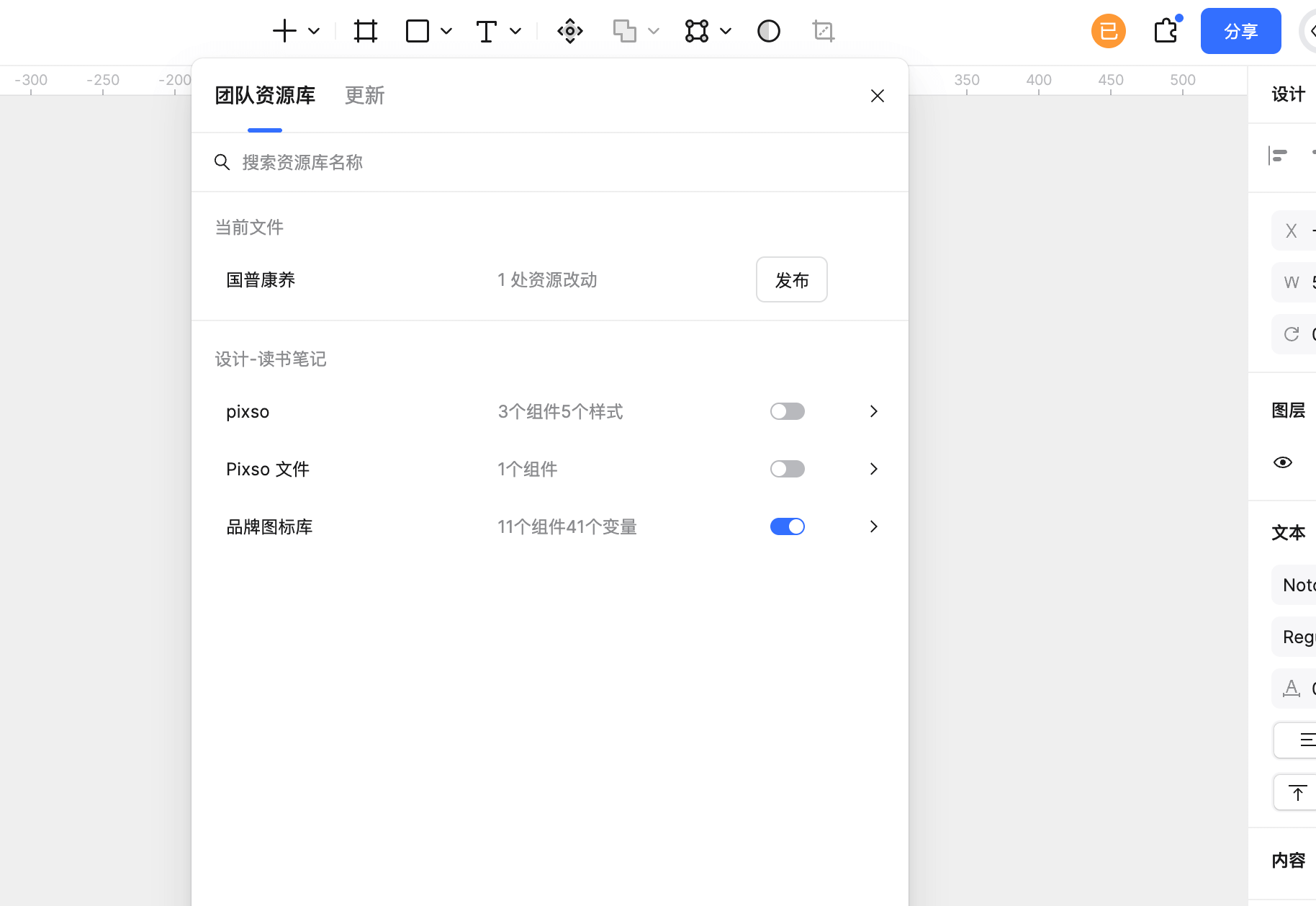Toggle layer visibility in the 图层 panel
This screenshot has width=1316, height=906.
[1284, 462]
